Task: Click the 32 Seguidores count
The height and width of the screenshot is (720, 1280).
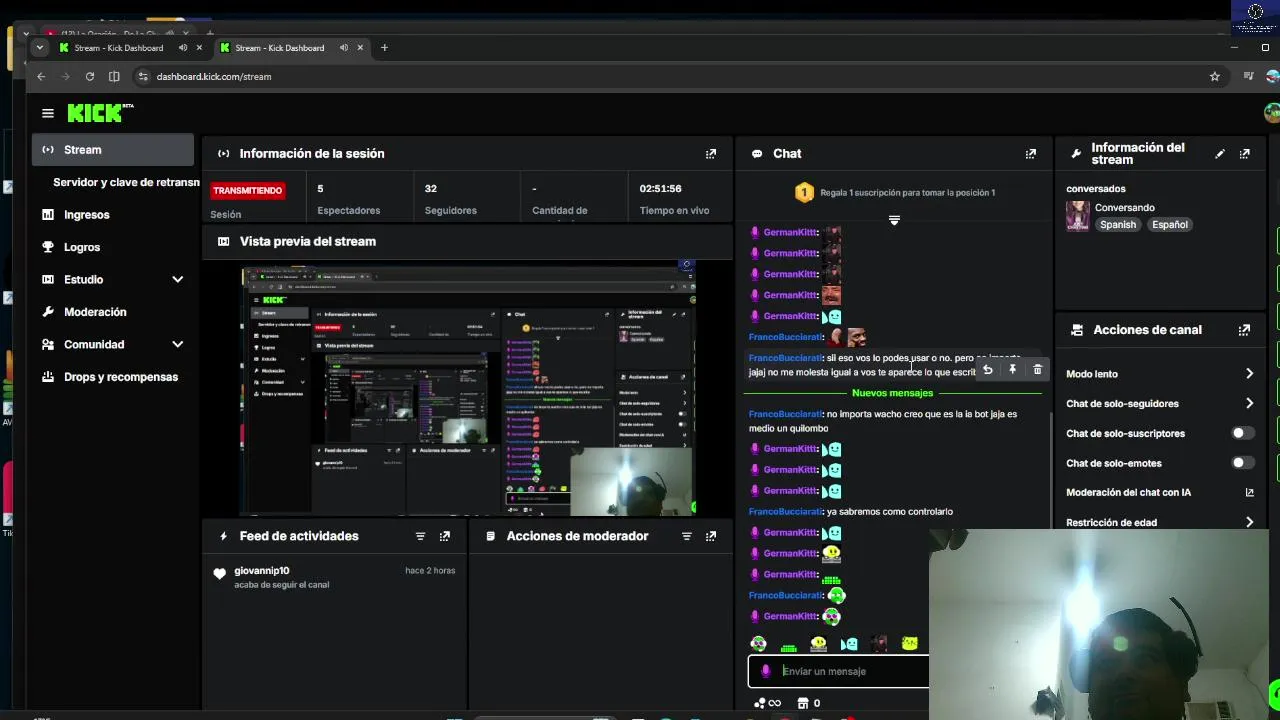Action: pos(431,188)
